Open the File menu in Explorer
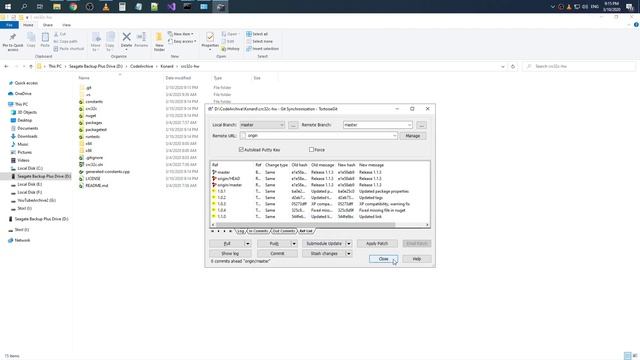The width and height of the screenshot is (640, 360). (x=9, y=25)
